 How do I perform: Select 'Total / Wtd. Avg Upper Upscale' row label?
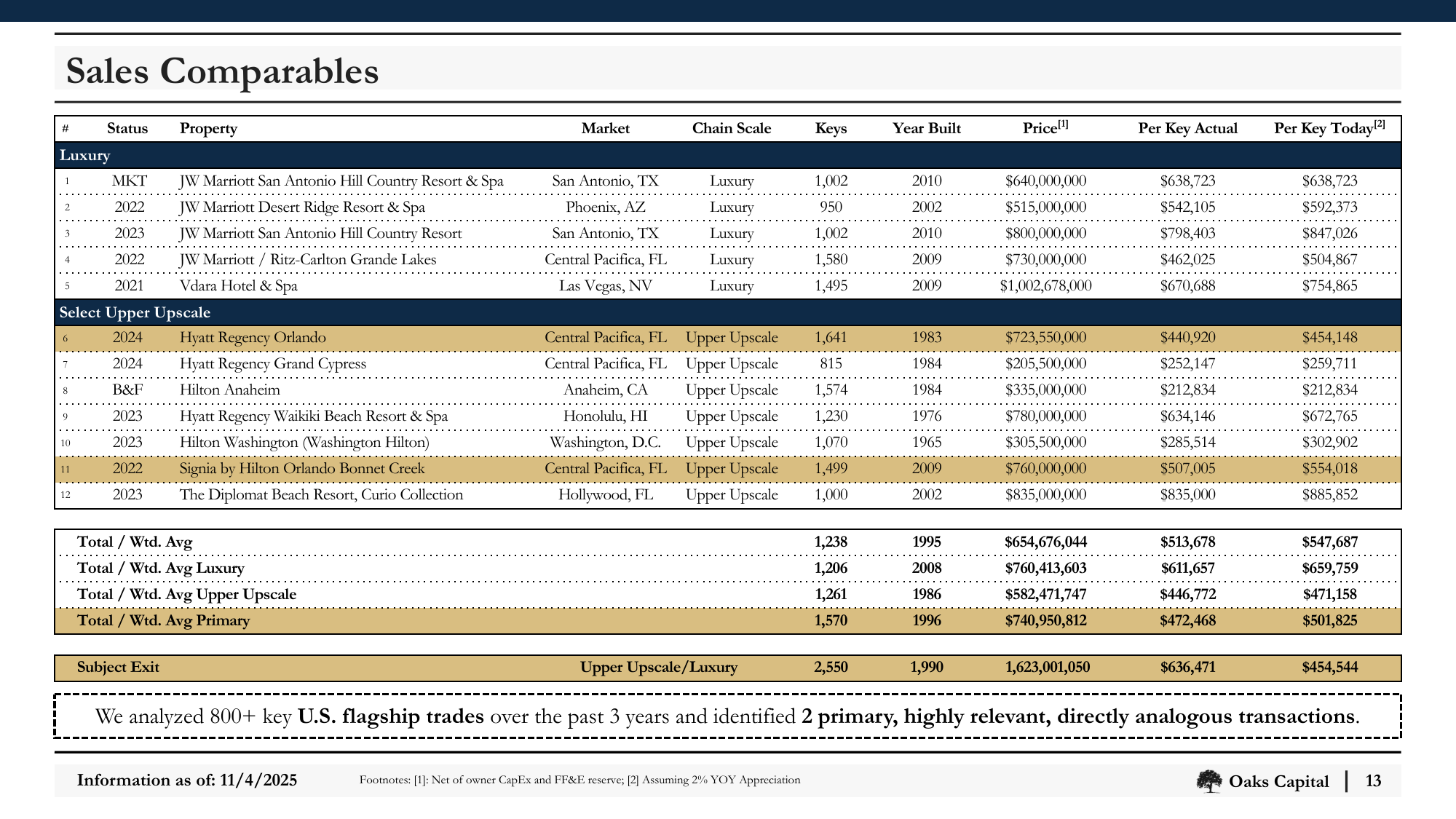coord(187,594)
